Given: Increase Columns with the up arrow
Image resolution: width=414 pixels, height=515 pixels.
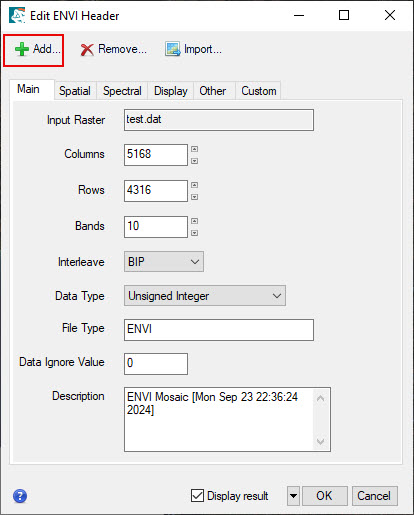Looking at the screenshot, I should point(195,149).
